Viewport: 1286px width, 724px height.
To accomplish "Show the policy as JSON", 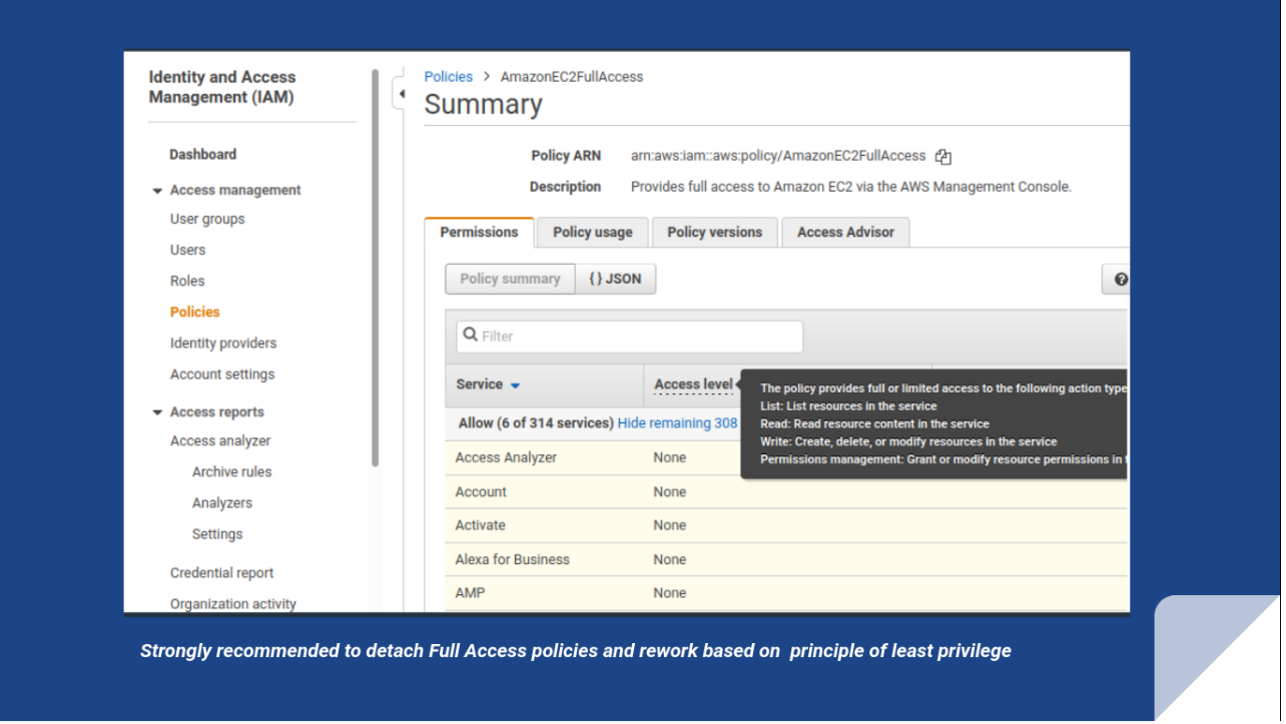I will click(615, 279).
